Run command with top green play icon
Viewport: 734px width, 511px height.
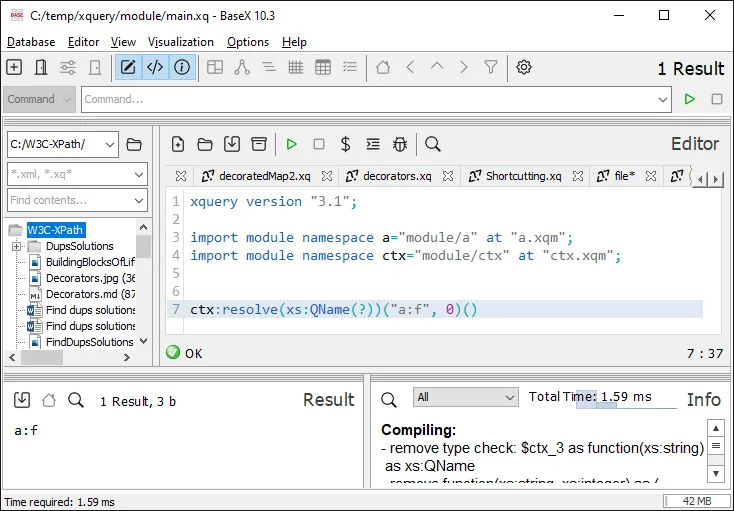pos(690,99)
